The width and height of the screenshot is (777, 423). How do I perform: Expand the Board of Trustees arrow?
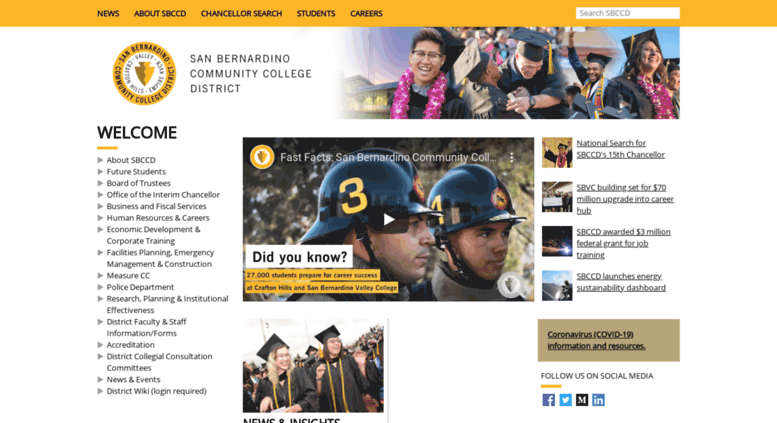[100, 183]
